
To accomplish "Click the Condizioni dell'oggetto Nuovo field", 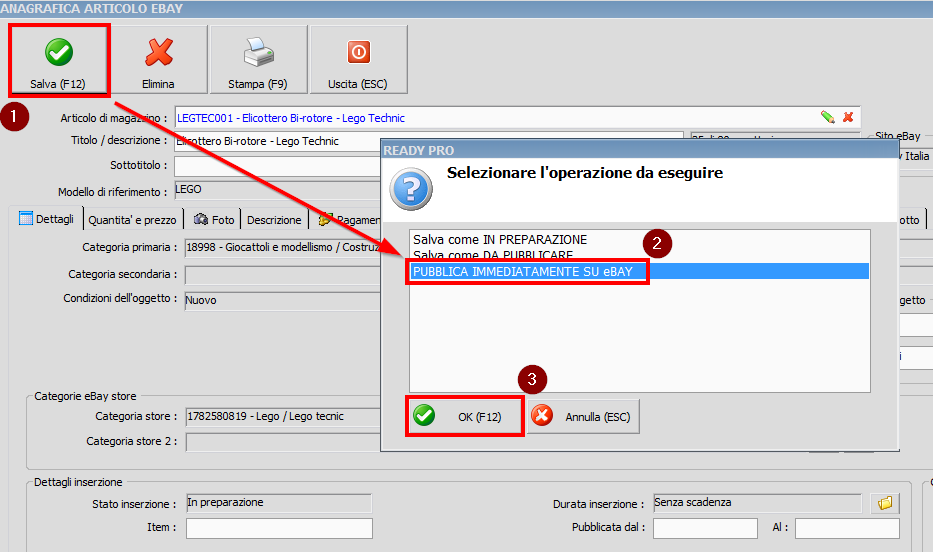I will pyautogui.click(x=283, y=300).
